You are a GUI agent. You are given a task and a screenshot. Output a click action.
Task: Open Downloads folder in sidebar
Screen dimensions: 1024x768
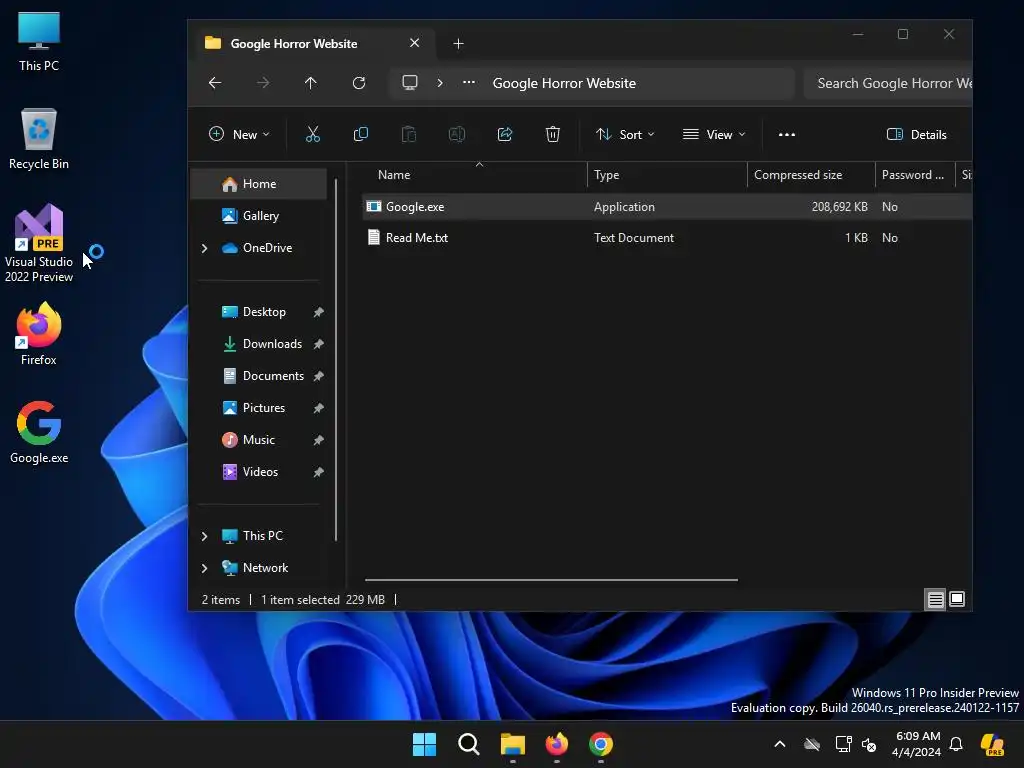259,344
